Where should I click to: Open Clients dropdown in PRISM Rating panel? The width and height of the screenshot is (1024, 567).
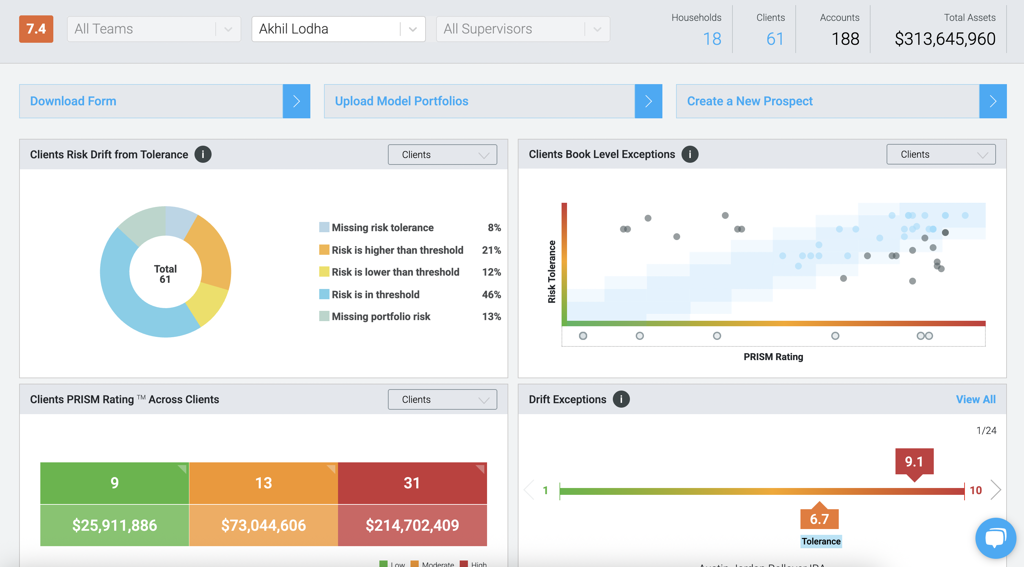(x=442, y=399)
